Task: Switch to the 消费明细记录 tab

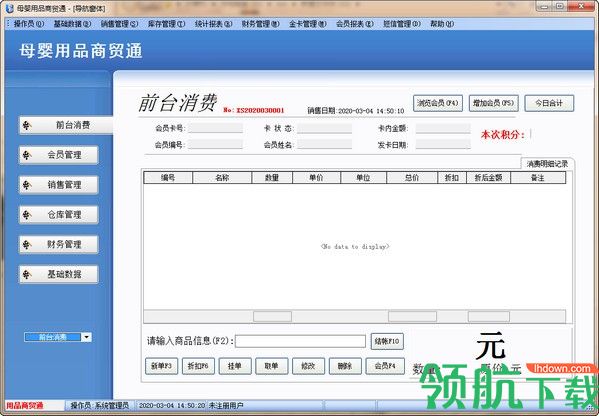Action: (x=547, y=164)
